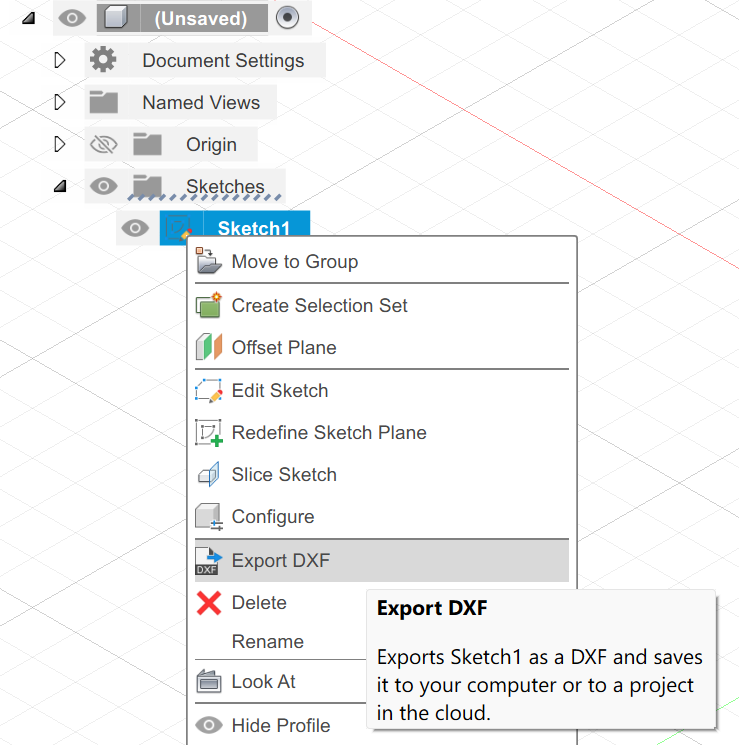Click the Move to Group folder icon
The image size is (739, 745).
[208, 261]
